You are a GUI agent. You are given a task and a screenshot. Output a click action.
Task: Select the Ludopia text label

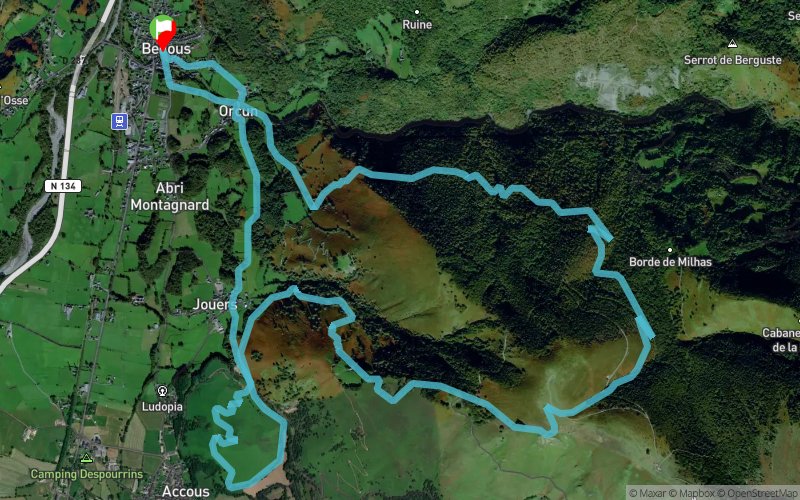(162, 407)
